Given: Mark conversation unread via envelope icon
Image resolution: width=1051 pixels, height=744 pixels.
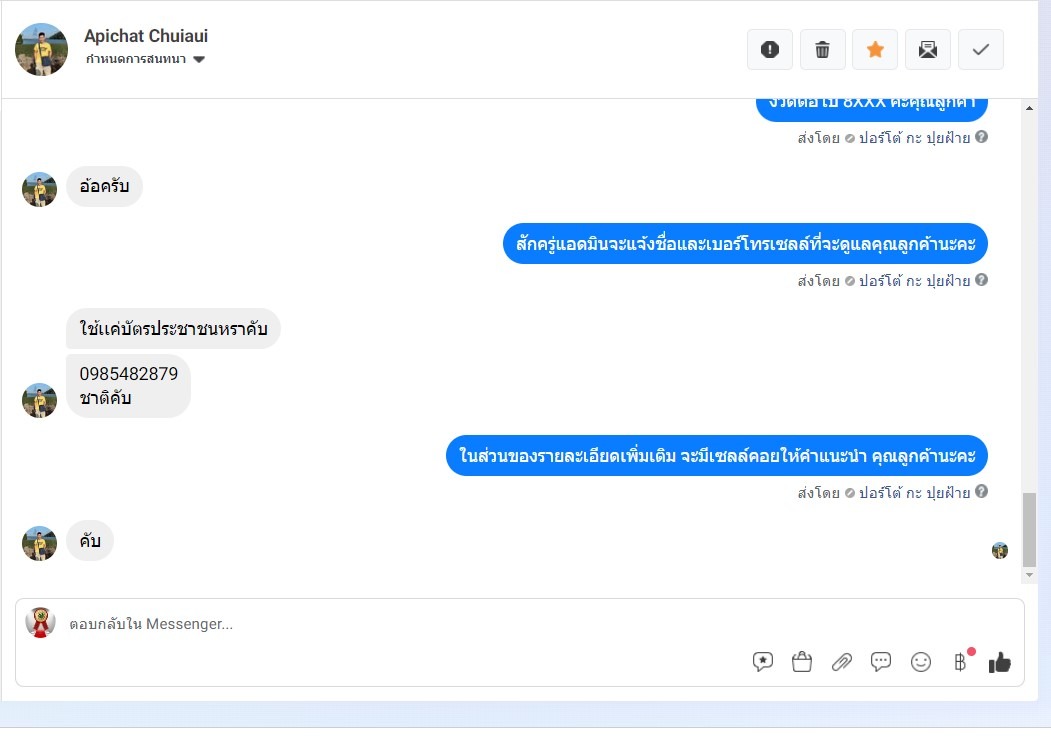Looking at the screenshot, I should (x=928, y=50).
